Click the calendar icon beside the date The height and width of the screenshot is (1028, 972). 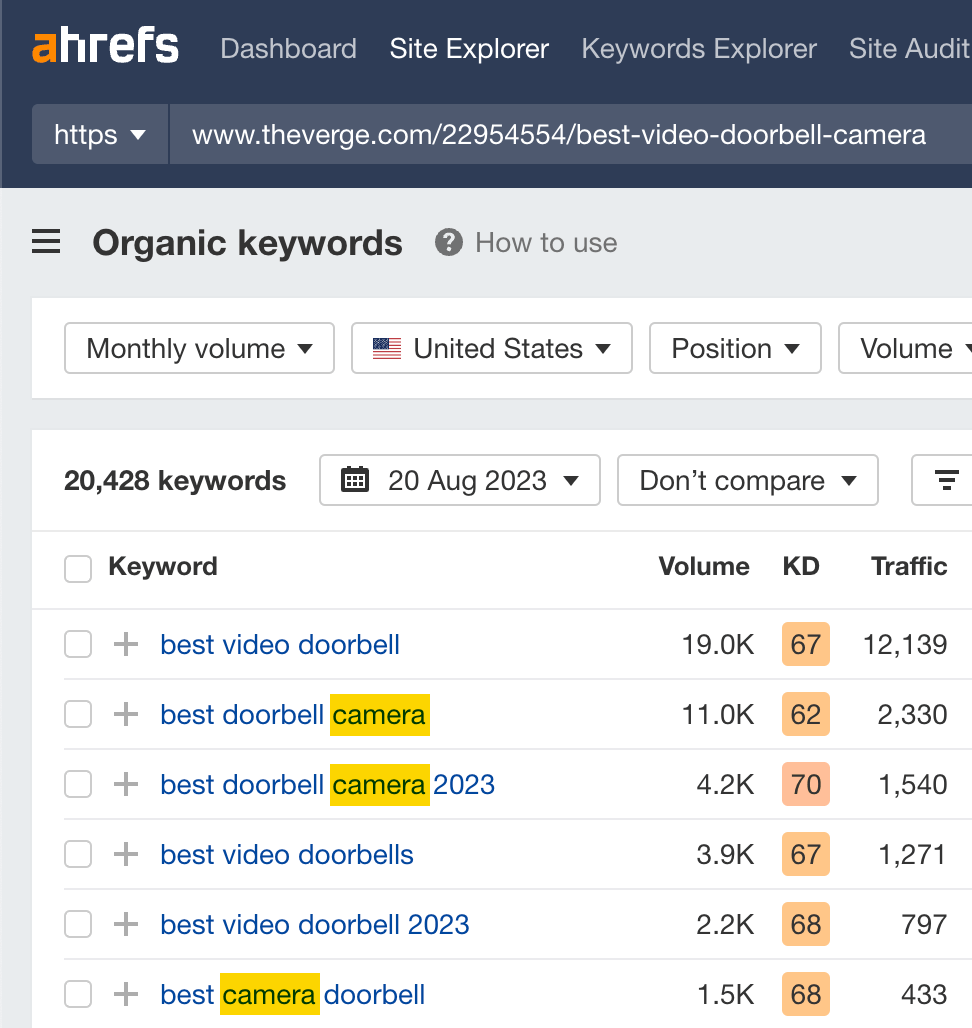[355, 480]
